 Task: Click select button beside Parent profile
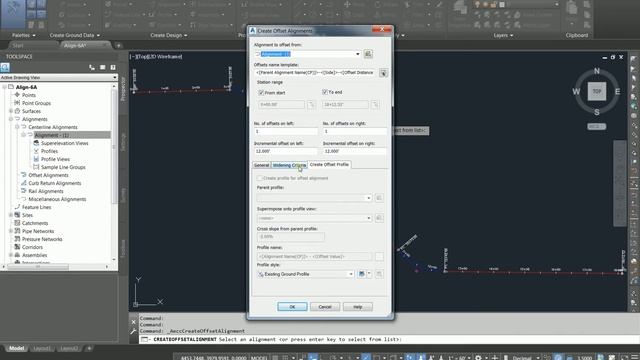point(379,198)
